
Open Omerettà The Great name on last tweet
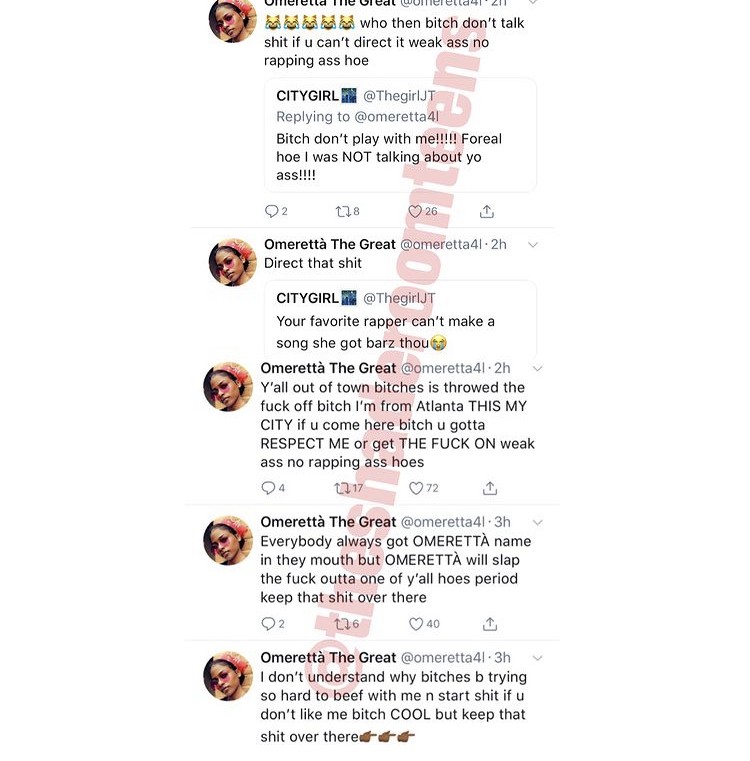coord(328,658)
